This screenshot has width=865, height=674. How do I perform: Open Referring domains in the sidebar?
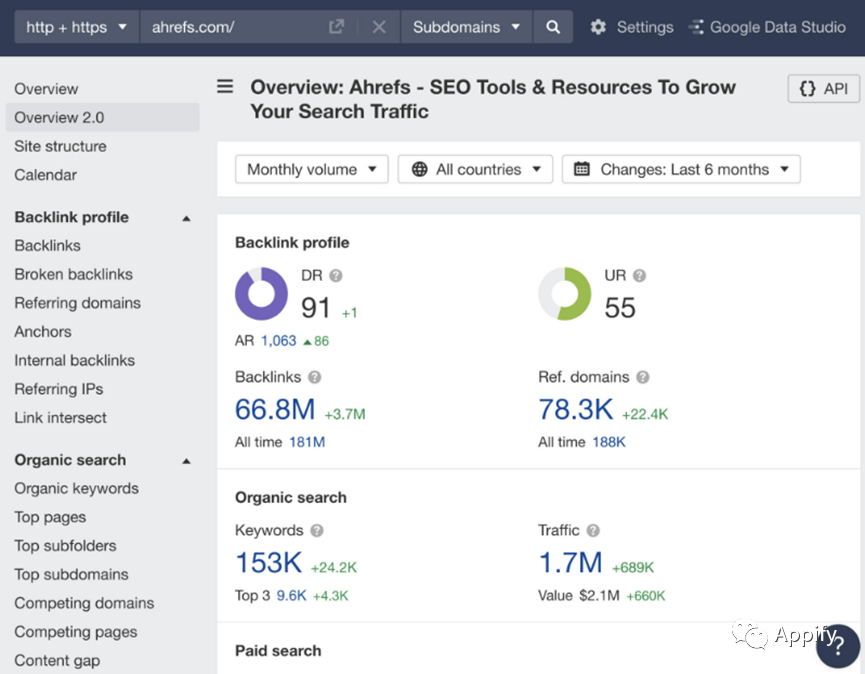77,303
